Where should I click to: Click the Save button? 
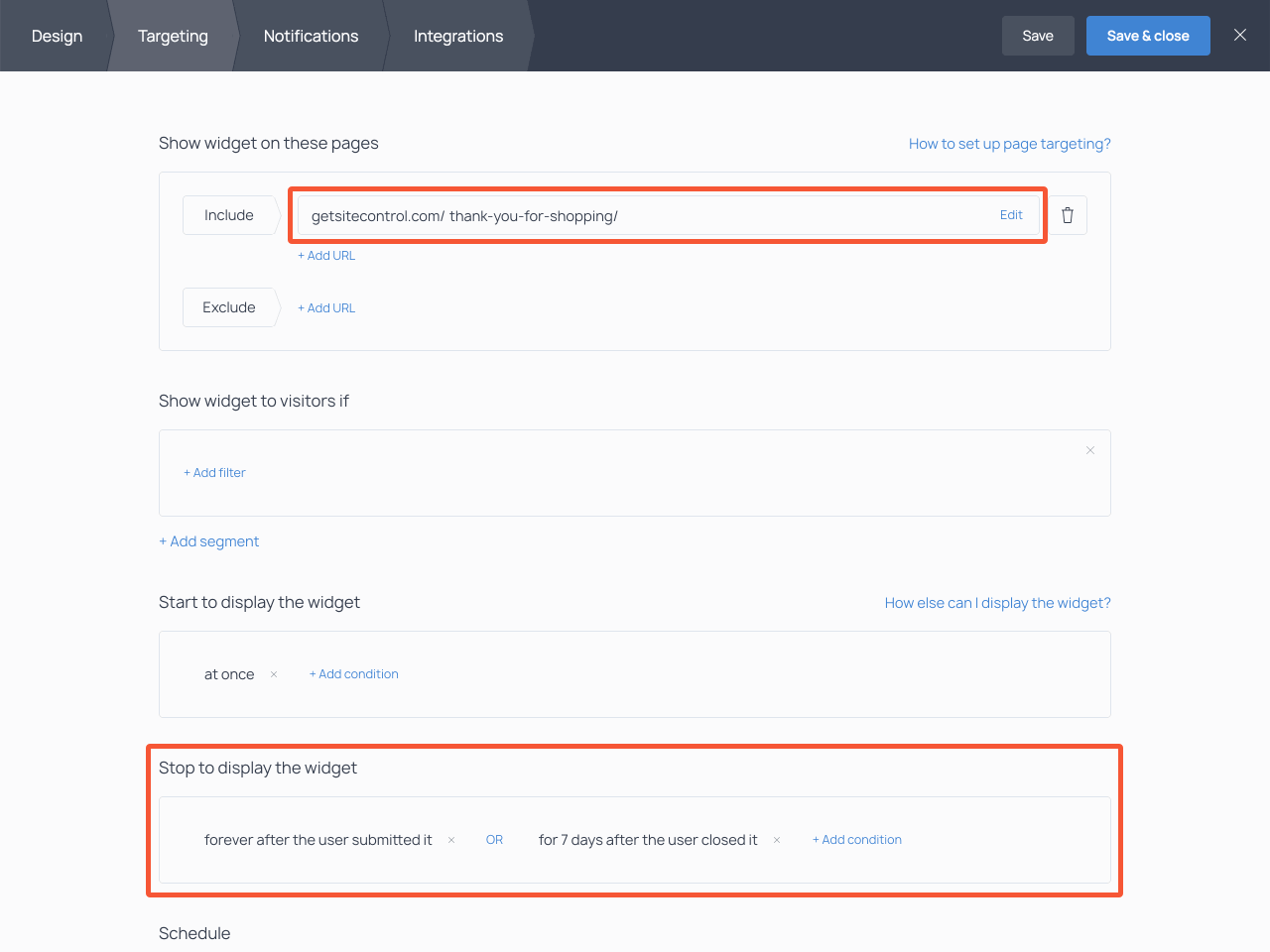tap(1038, 35)
